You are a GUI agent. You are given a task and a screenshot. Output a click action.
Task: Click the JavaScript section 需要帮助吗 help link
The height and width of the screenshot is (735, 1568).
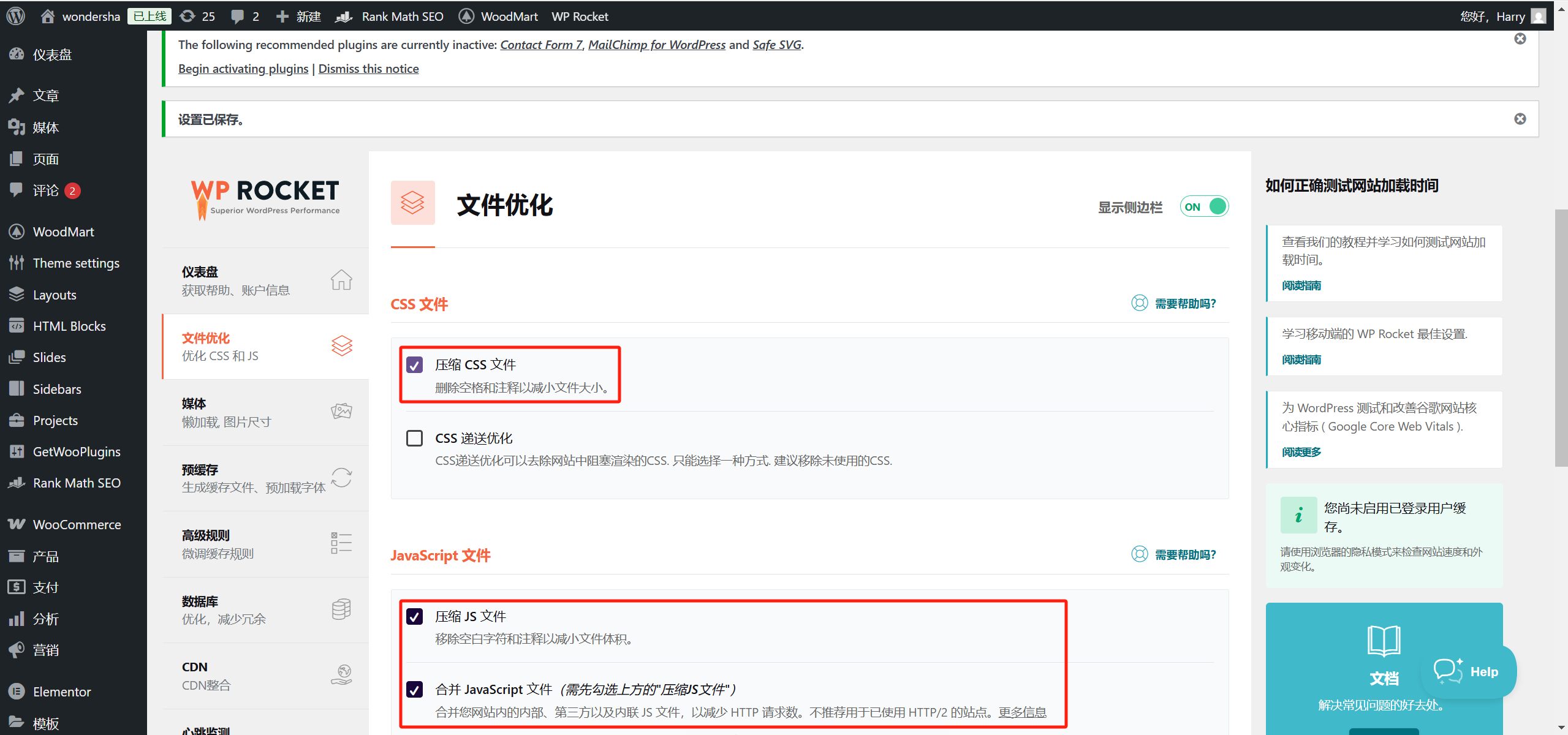(x=1184, y=555)
